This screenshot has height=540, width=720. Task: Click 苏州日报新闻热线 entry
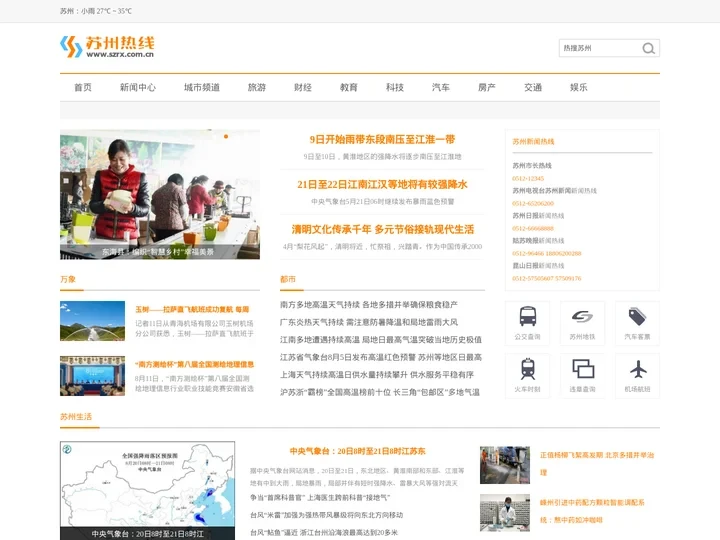[x=538, y=215]
